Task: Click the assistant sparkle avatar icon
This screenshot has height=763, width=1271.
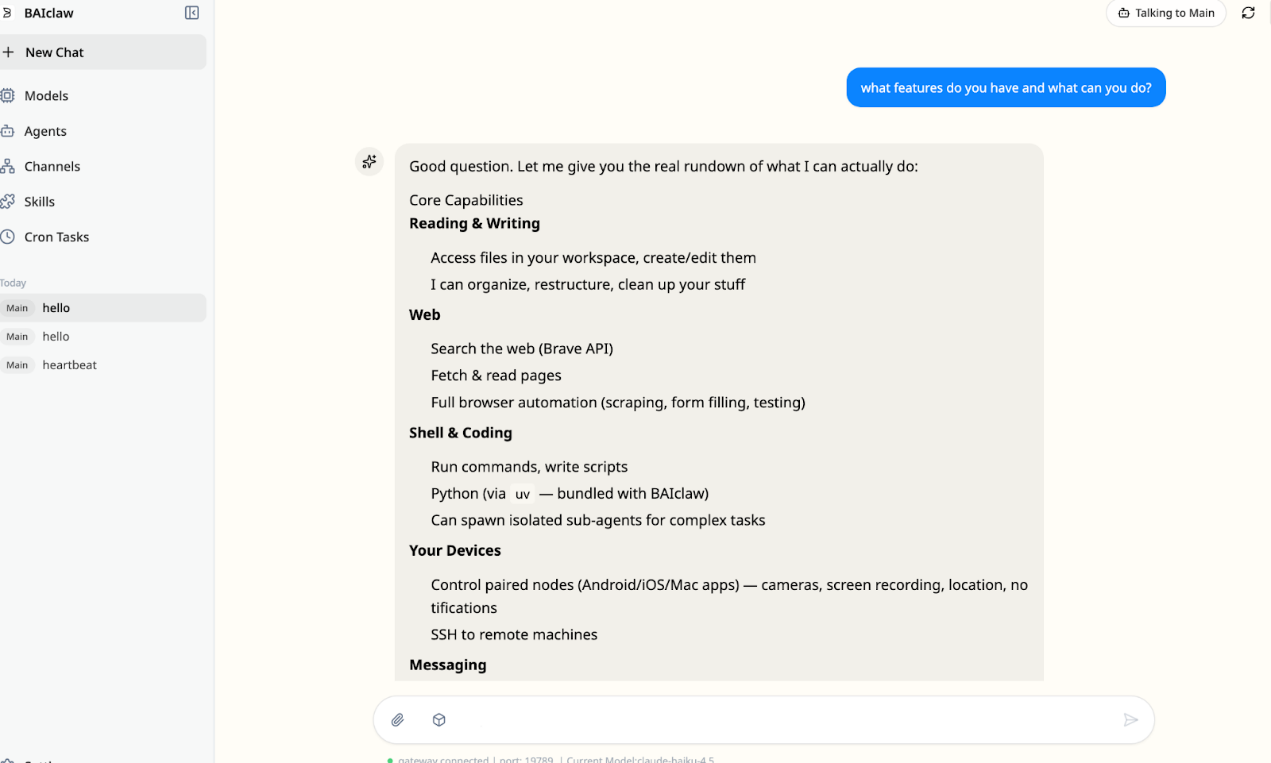Action: (369, 161)
